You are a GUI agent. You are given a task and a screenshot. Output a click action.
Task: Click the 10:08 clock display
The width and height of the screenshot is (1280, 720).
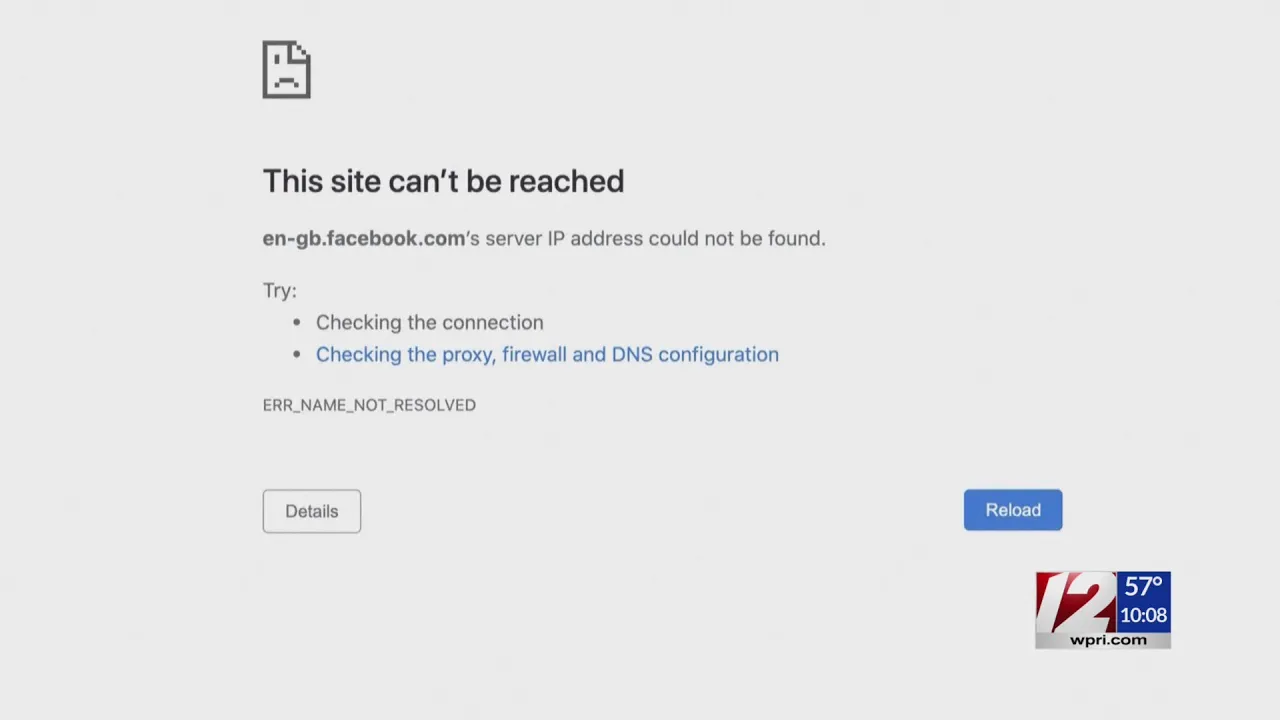(1144, 615)
